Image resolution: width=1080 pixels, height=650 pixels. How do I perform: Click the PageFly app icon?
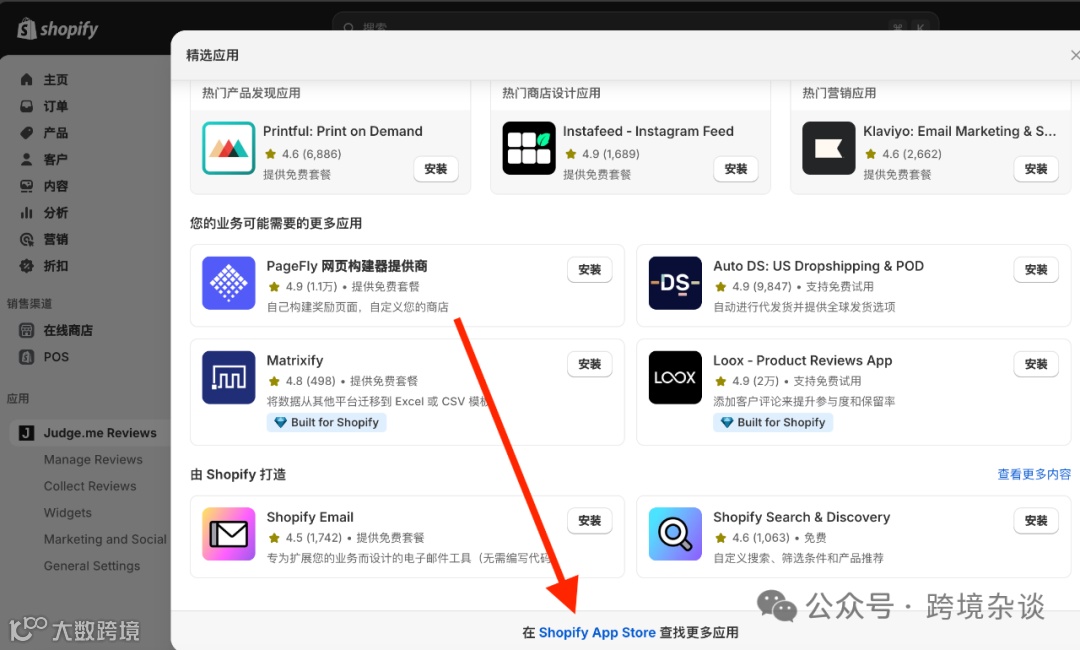pyautogui.click(x=229, y=283)
